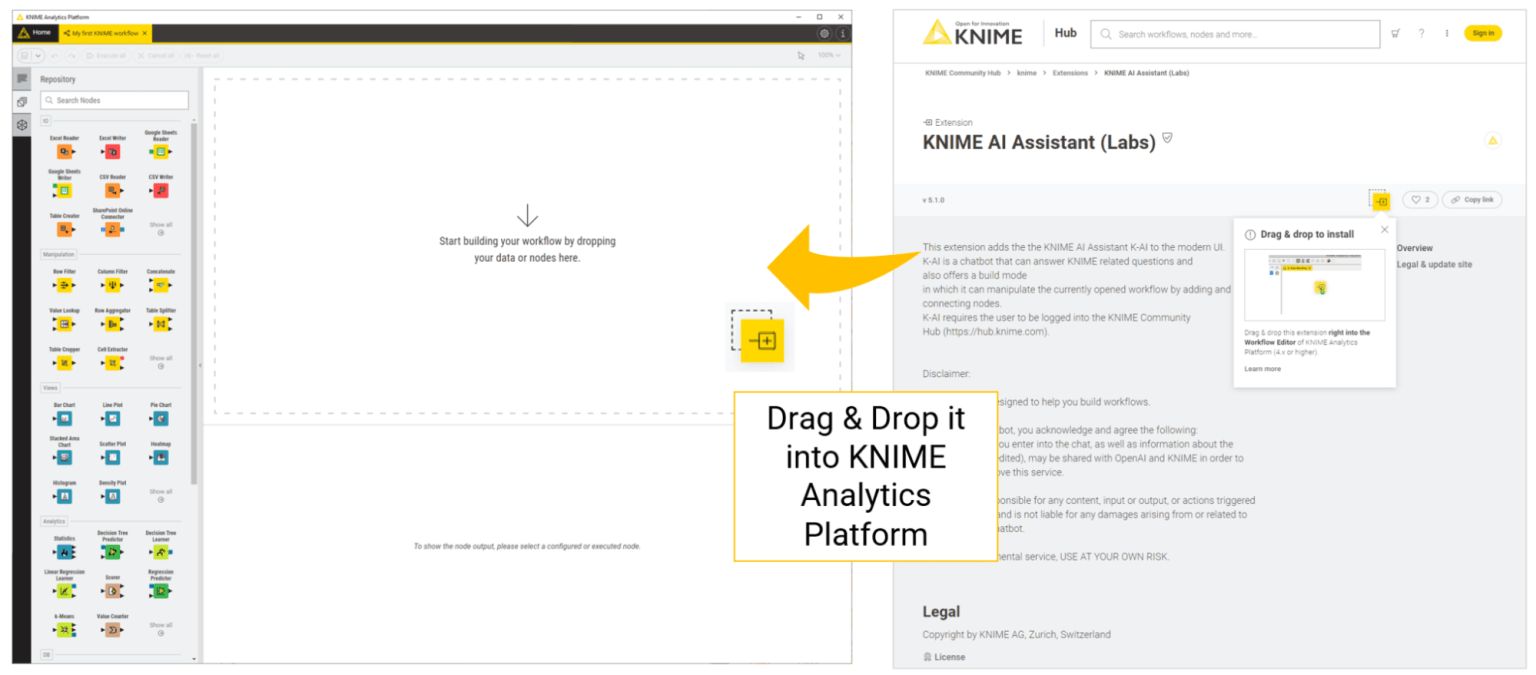Select the Statistics node icon
This screenshot has width=1536, height=675.
click(64, 552)
